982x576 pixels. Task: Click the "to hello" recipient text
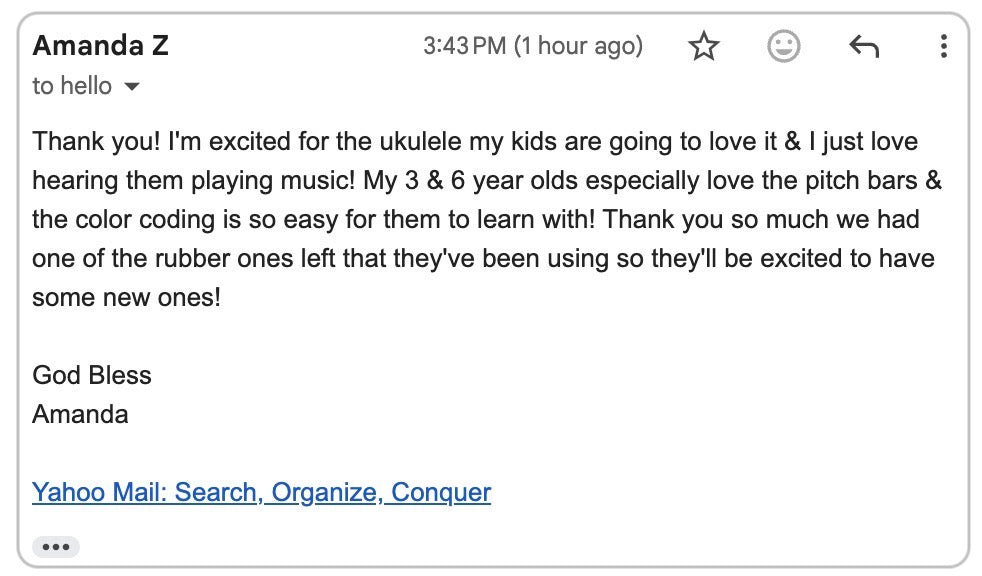(x=72, y=86)
